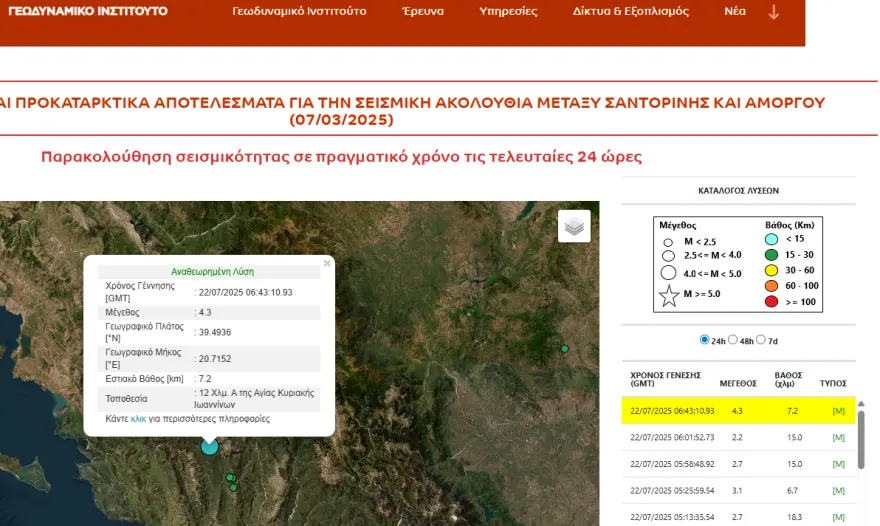Open the Δίκτυα & Εξοπλισμός menu

point(630,11)
